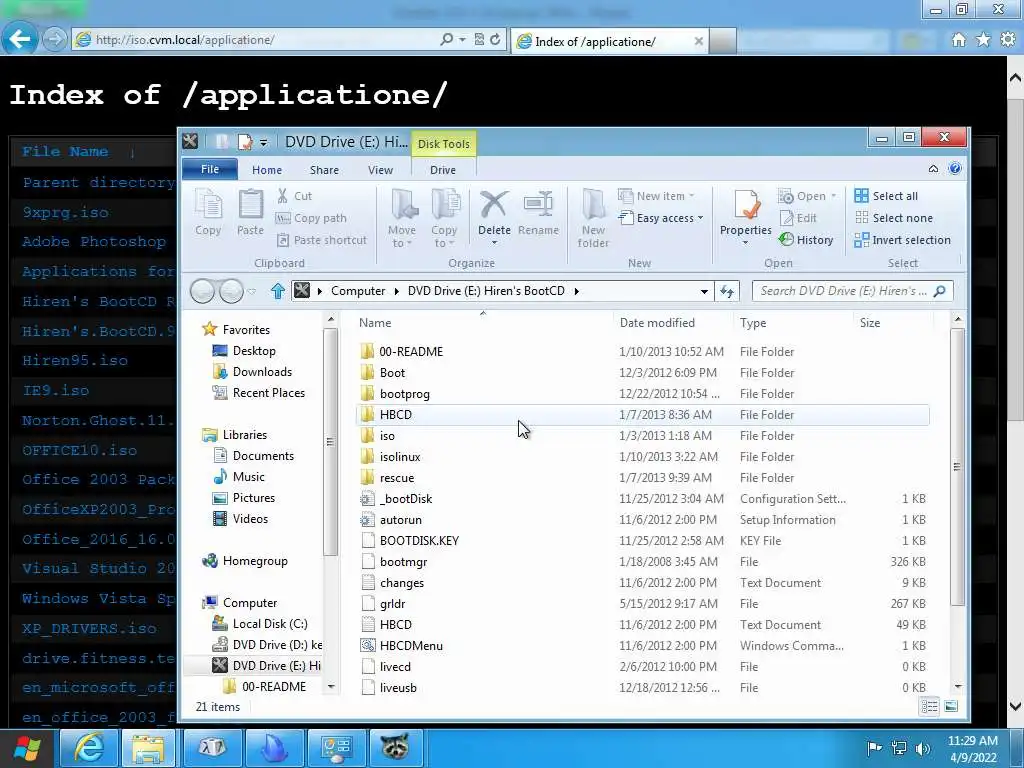
Task: Click Copy path in Clipboard group
Action: pyautogui.click(x=312, y=218)
